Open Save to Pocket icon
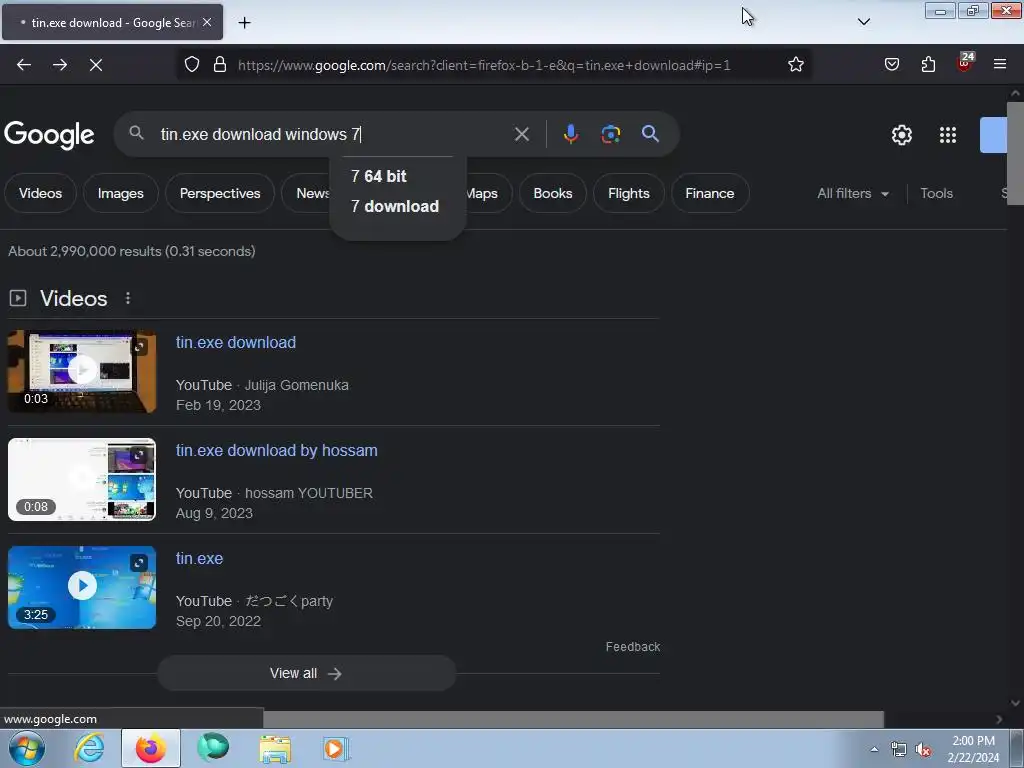Viewport: 1024px width, 768px height. tap(891, 64)
